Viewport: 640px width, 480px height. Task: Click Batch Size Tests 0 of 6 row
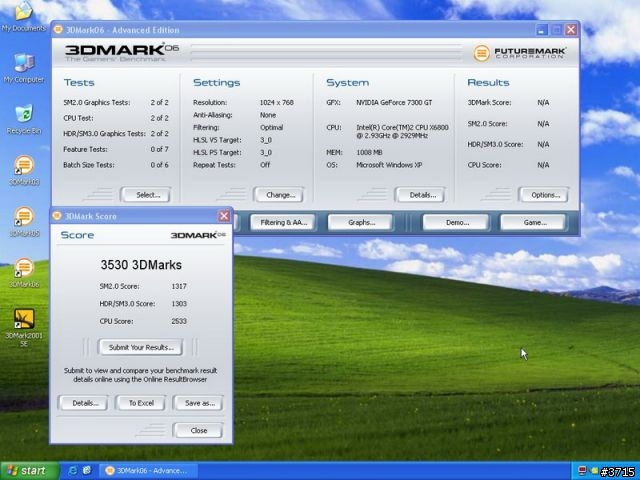click(x=116, y=165)
